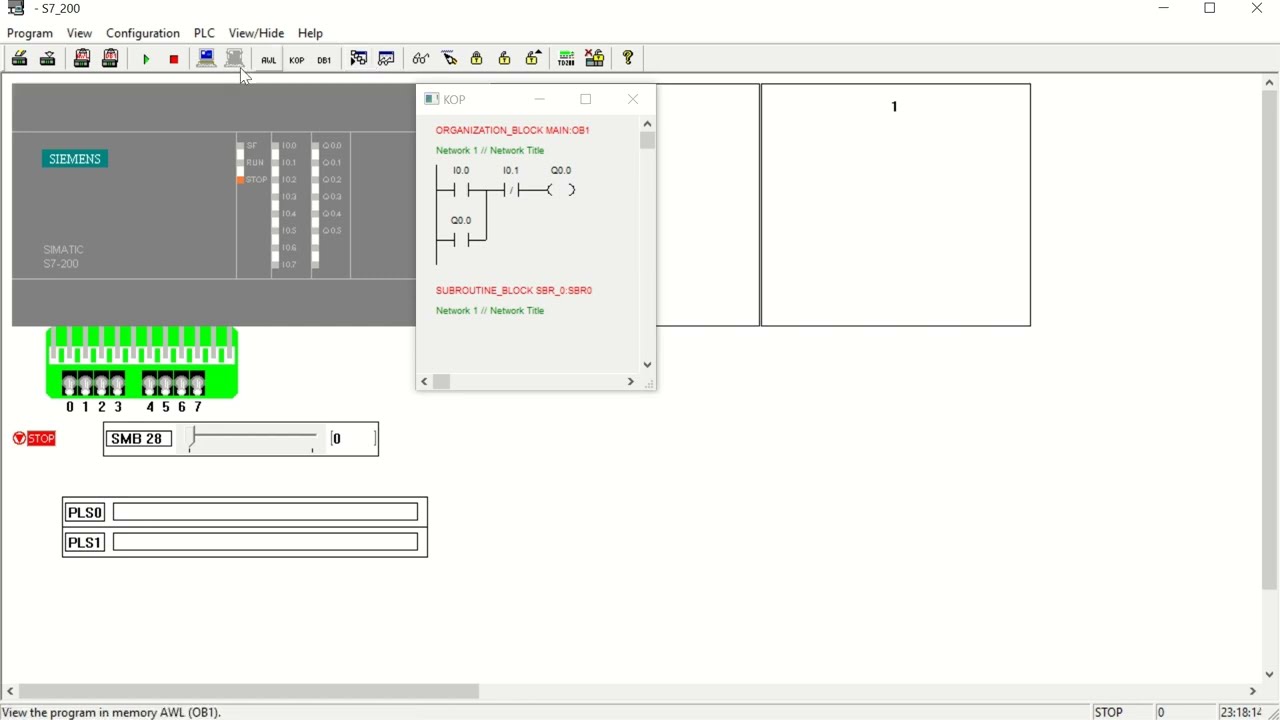This screenshot has height=720, width=1280.
Task: Open the Program menu
Action: tap(30, 33)
